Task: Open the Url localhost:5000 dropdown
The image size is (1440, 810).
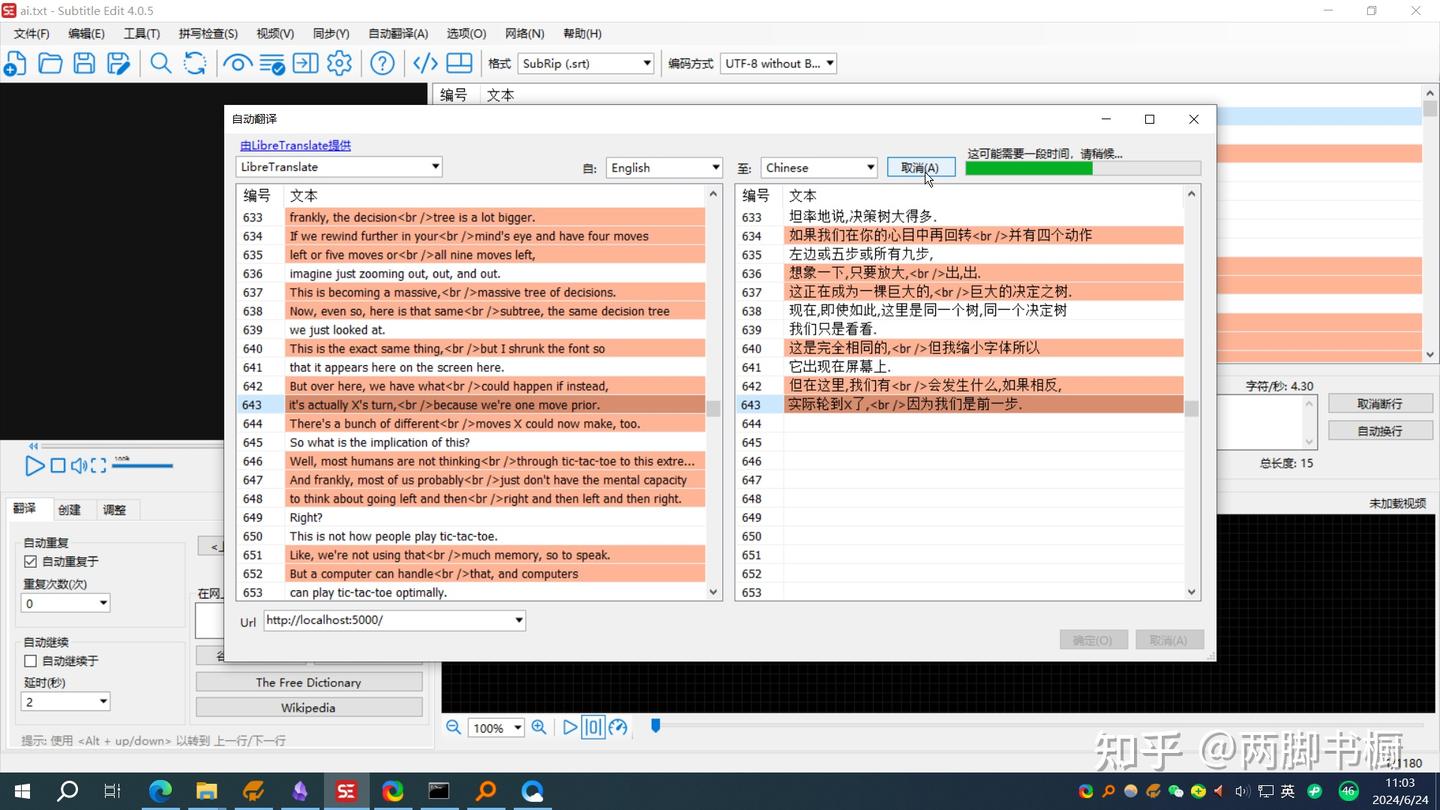Action: [395, 620]
